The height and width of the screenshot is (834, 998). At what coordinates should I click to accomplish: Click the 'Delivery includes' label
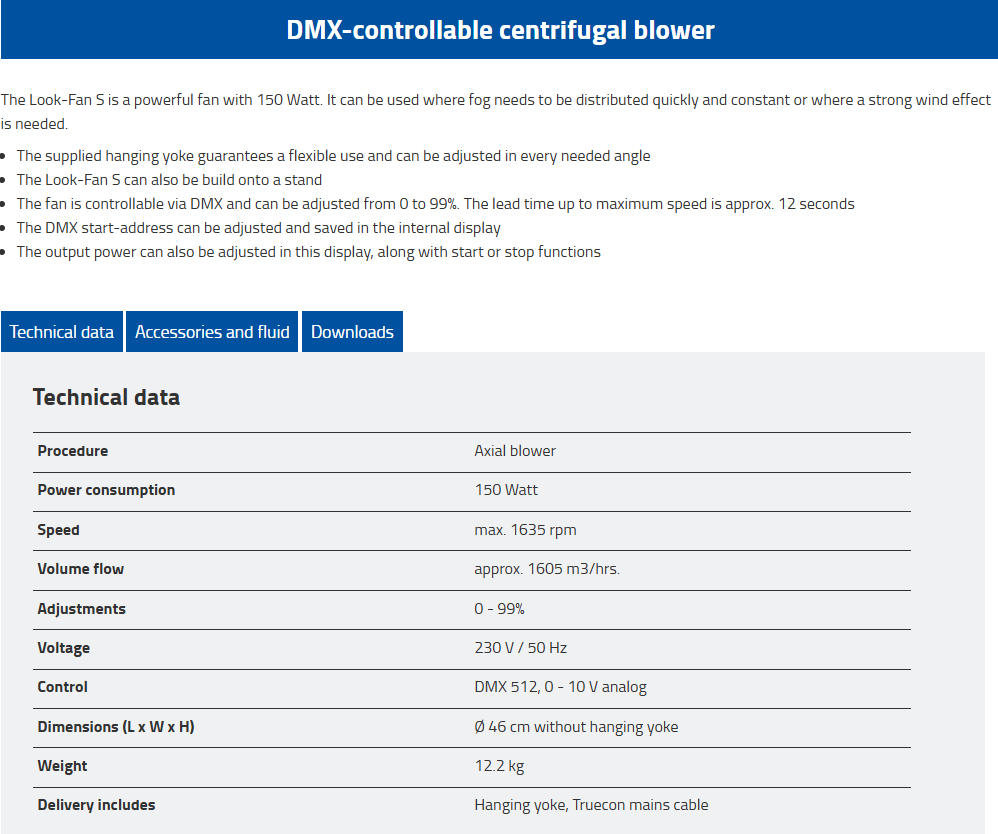click(96, 805)
